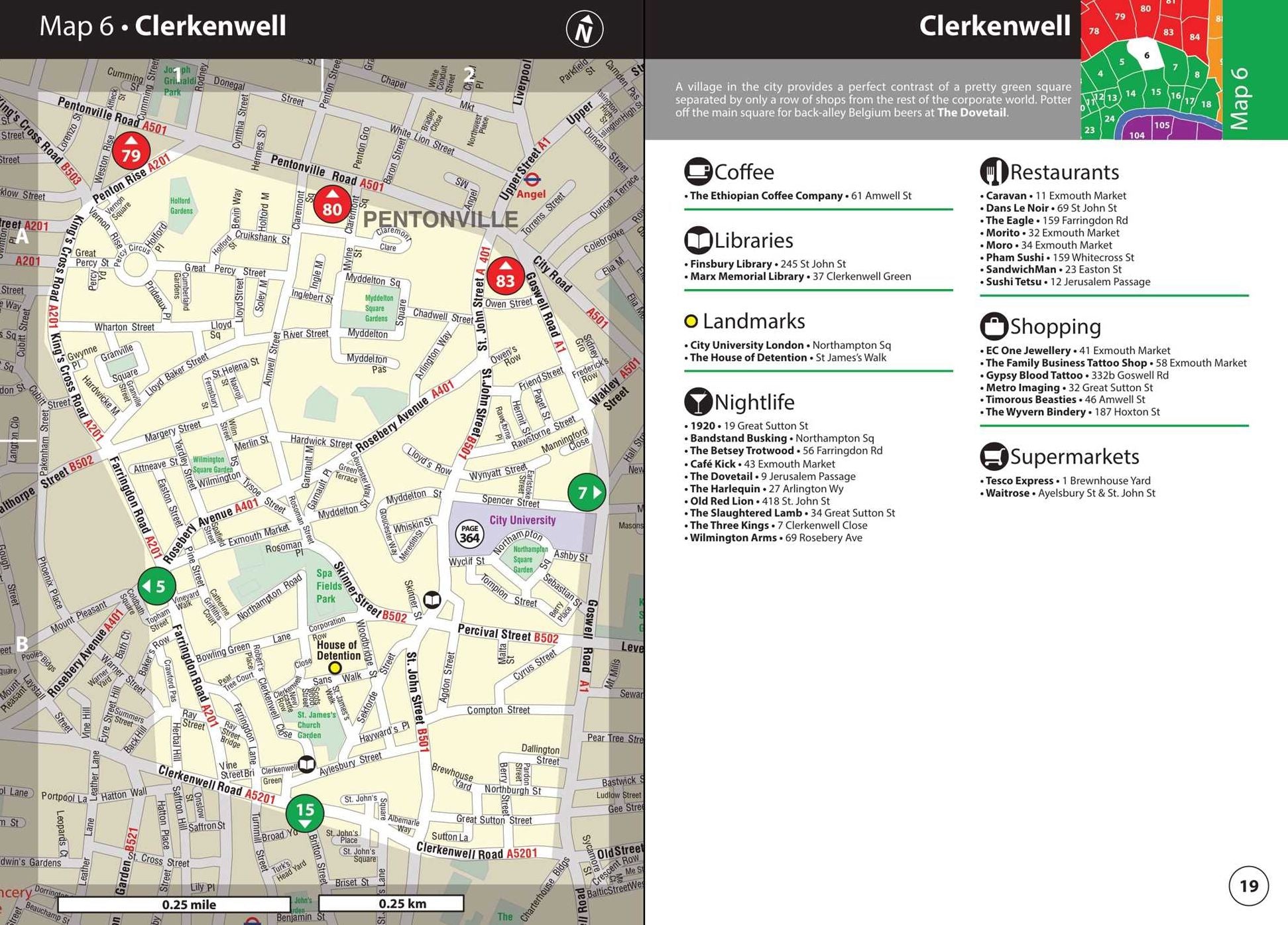Click the Old Red Lion listing

(x=757, y=501)
